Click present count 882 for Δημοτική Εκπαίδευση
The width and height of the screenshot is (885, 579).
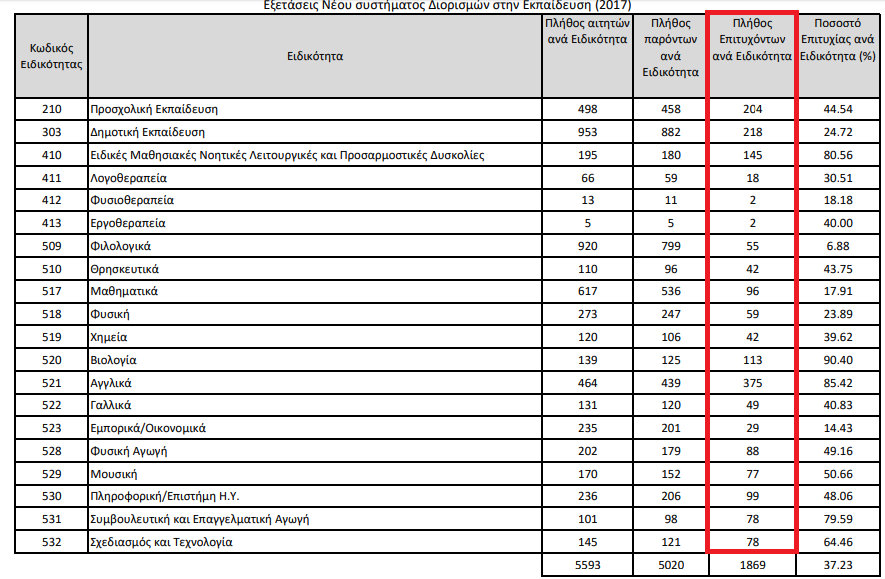(671, 132)
